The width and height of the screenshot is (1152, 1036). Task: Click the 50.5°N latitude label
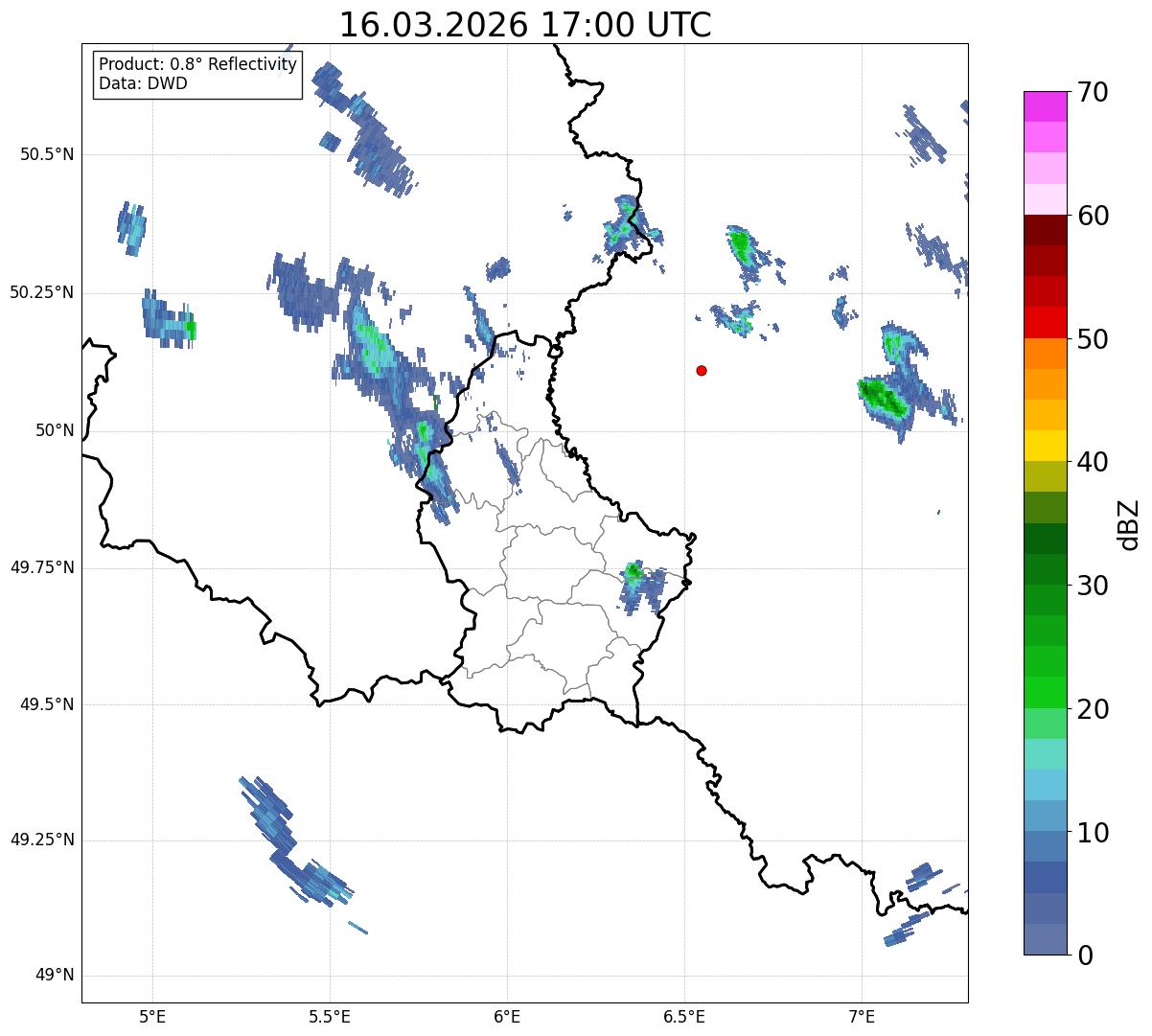(x=46, y=154)
